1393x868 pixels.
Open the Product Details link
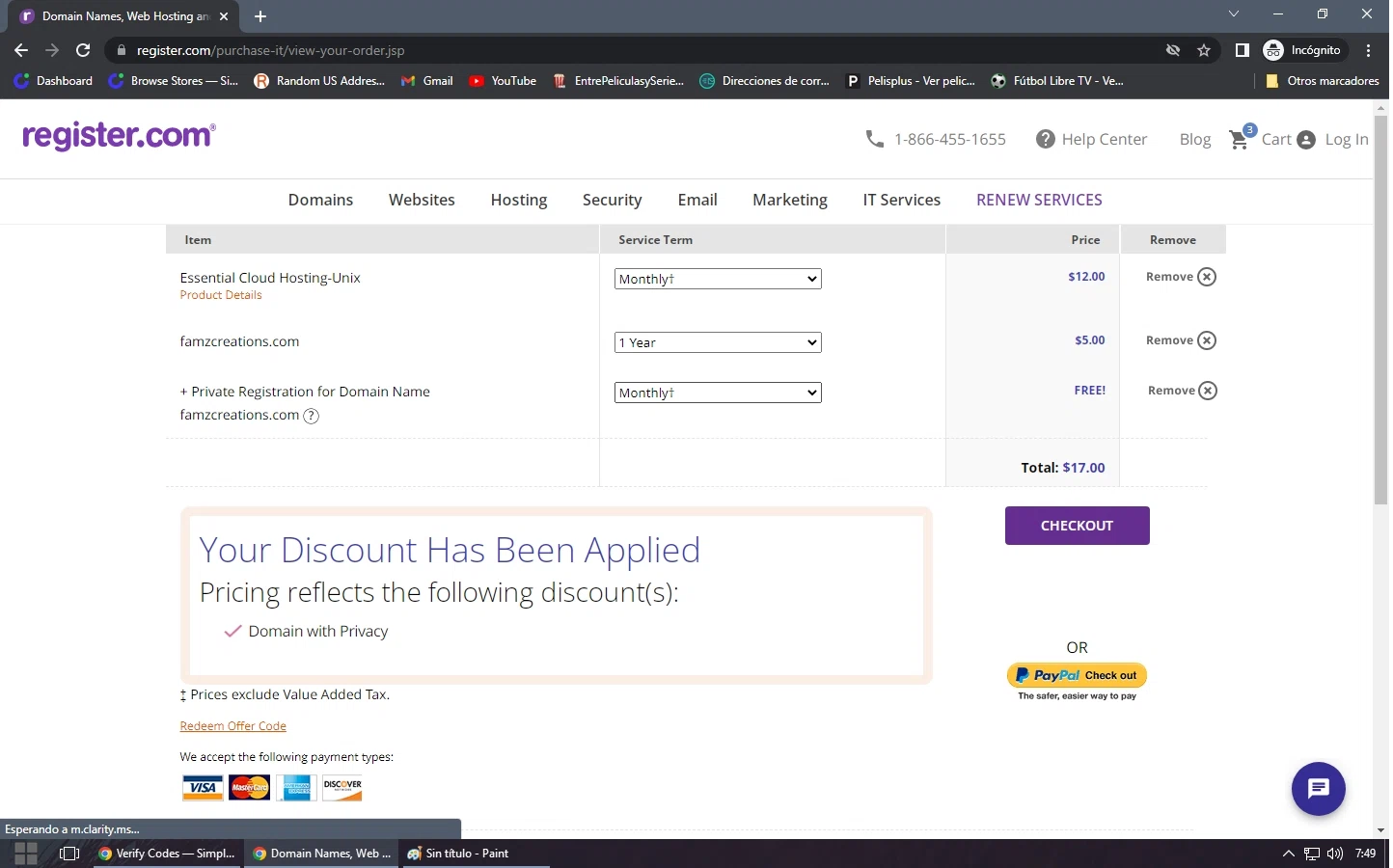click(x=221, y=295)
